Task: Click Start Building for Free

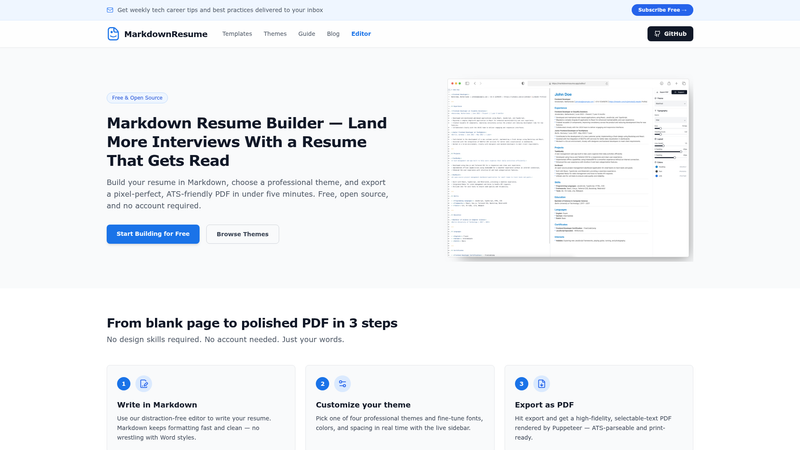Action: 153,234
